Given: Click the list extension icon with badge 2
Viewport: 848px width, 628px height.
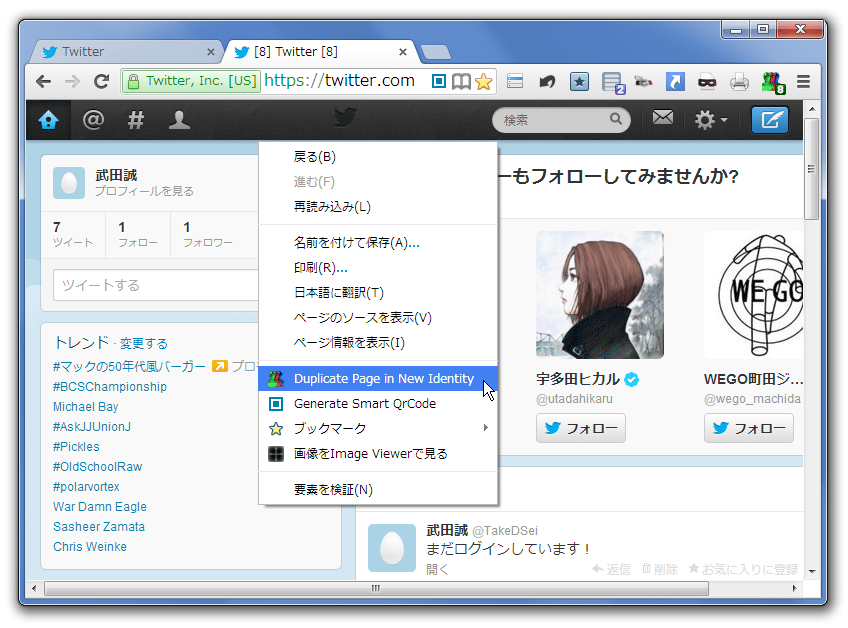Looking at the screenshot, I should 613,83.
